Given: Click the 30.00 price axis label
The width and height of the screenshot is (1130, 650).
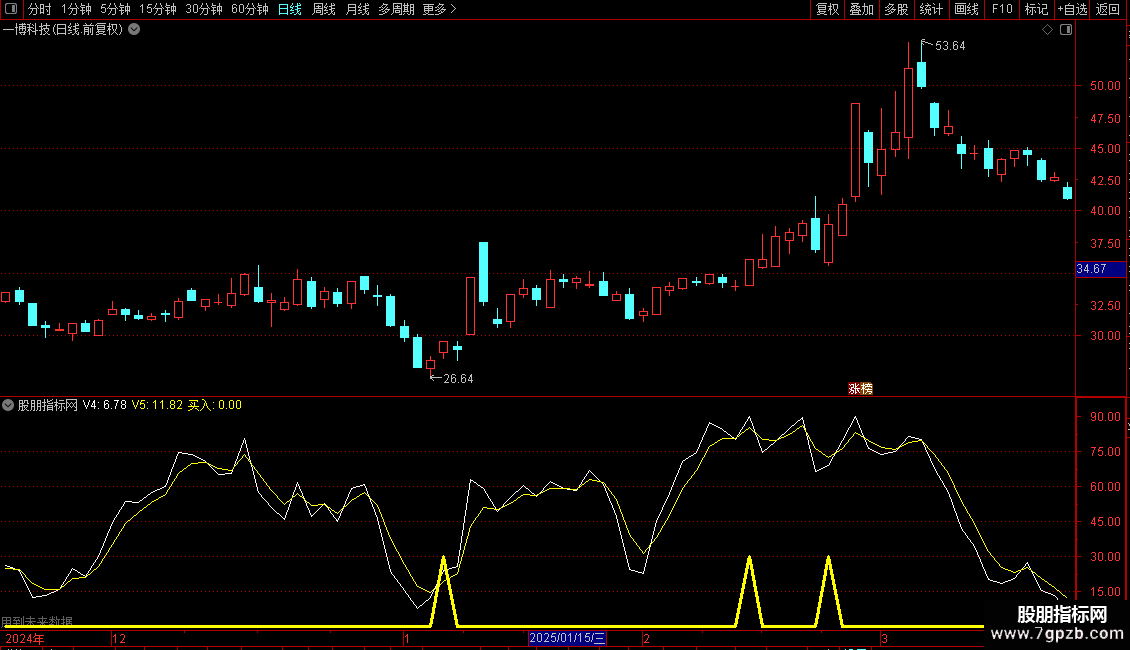Looking at the screenshot, I should tap(1105, 336).
